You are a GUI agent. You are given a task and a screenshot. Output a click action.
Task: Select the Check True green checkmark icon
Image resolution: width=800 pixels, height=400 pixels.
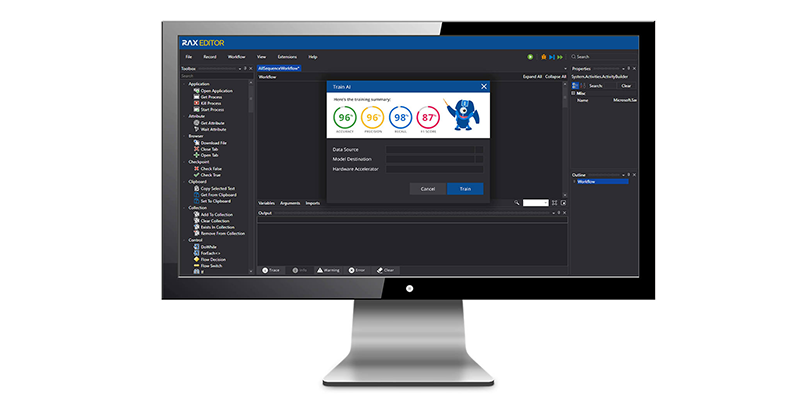click(196, 175)
